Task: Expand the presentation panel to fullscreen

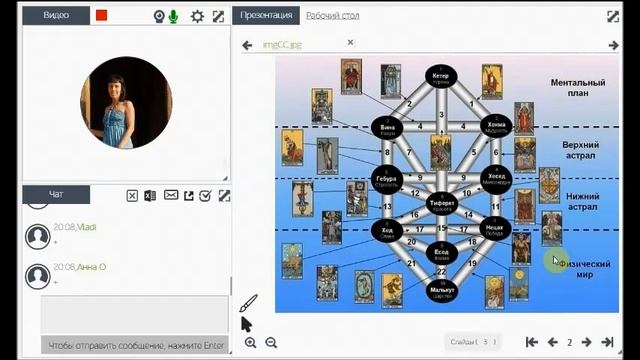Action: [613, 16]
